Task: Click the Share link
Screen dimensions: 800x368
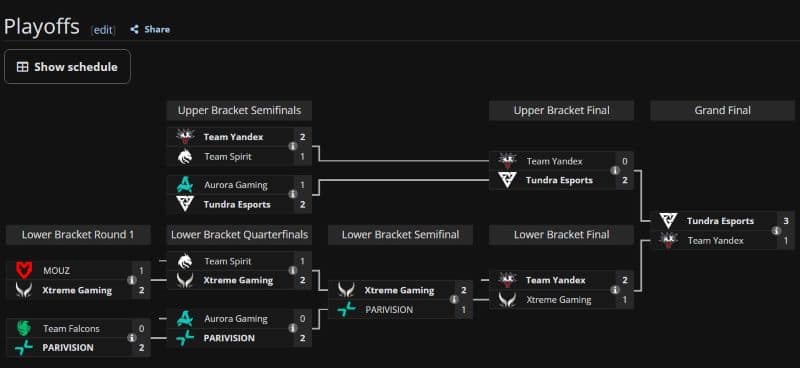Action: click(x=150, y=30)
